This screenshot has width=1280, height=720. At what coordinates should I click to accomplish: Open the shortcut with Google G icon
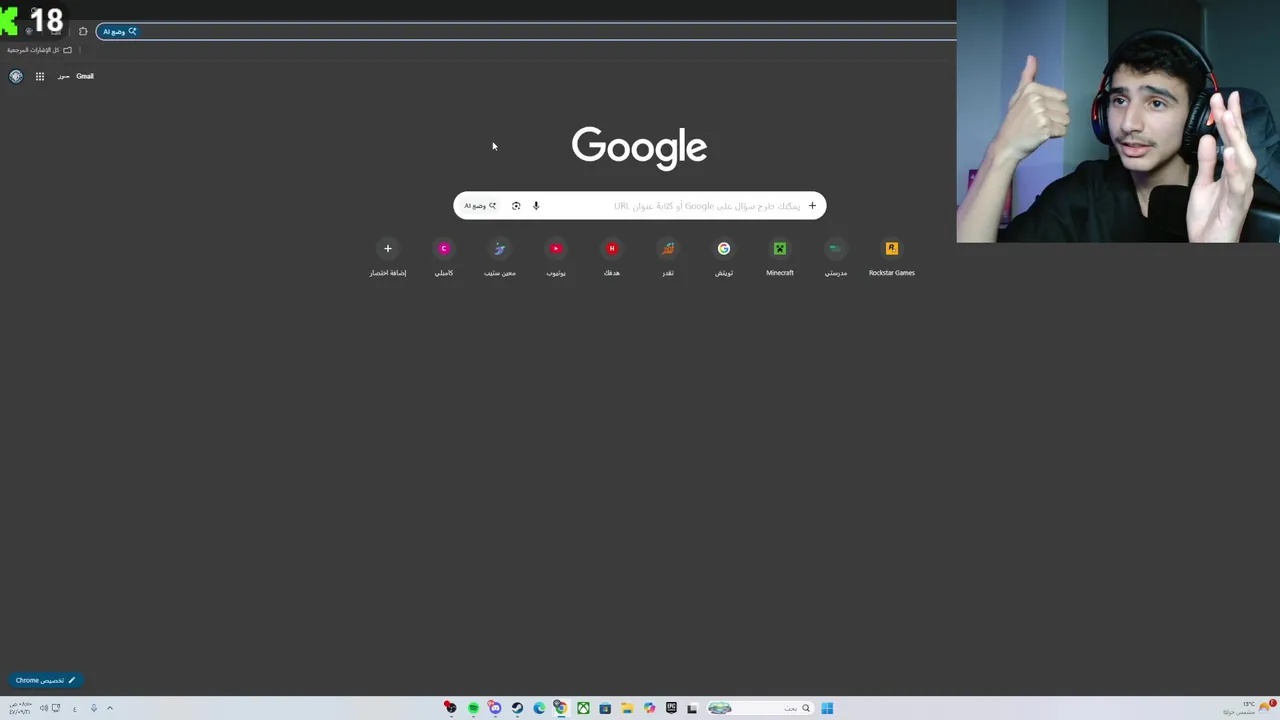click(x=724, y=257)
